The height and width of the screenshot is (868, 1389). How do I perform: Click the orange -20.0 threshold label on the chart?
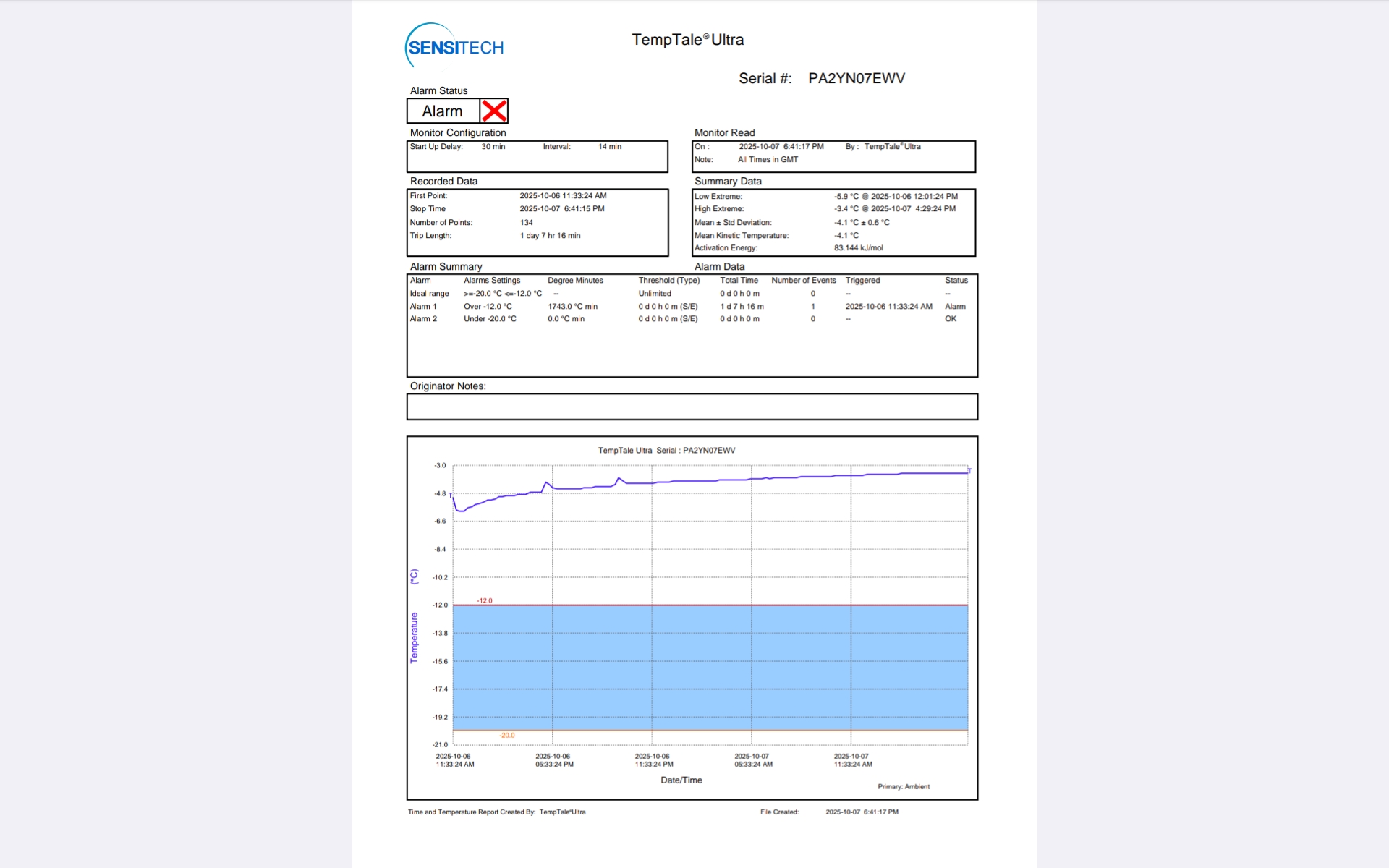506,736
